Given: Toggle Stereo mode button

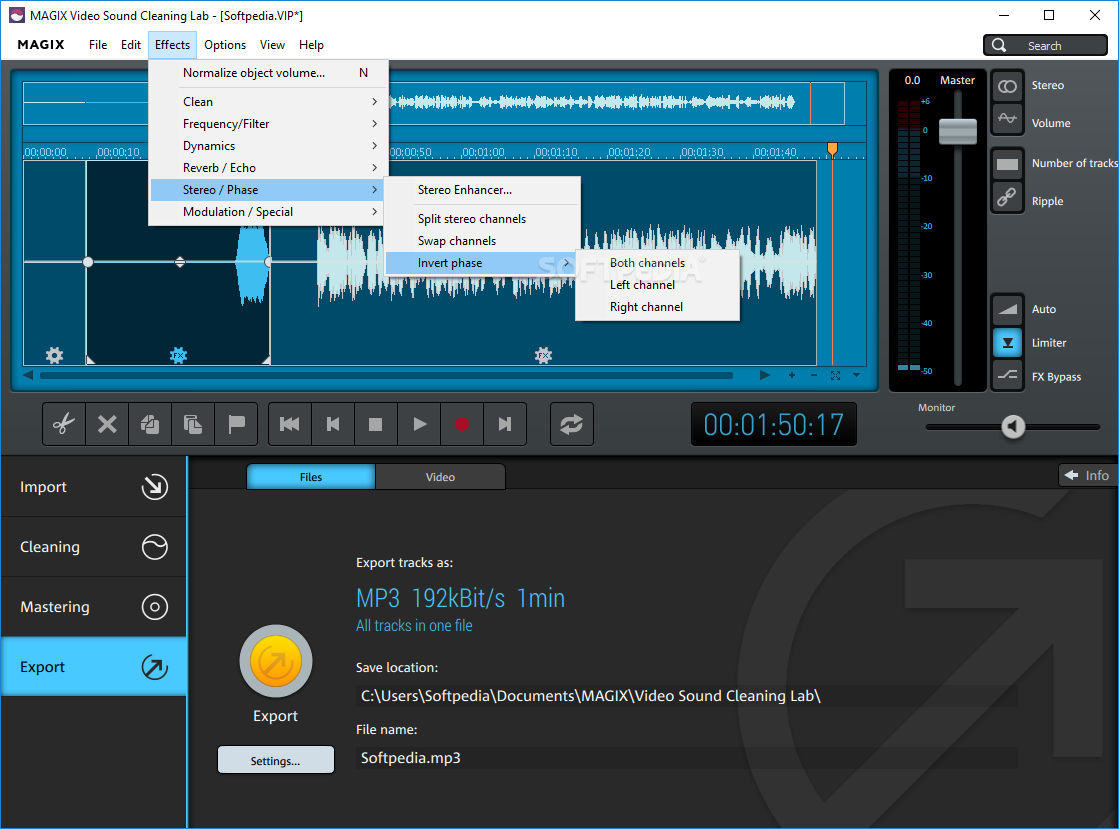Looking at the screenshot, I should point(1007,86).
